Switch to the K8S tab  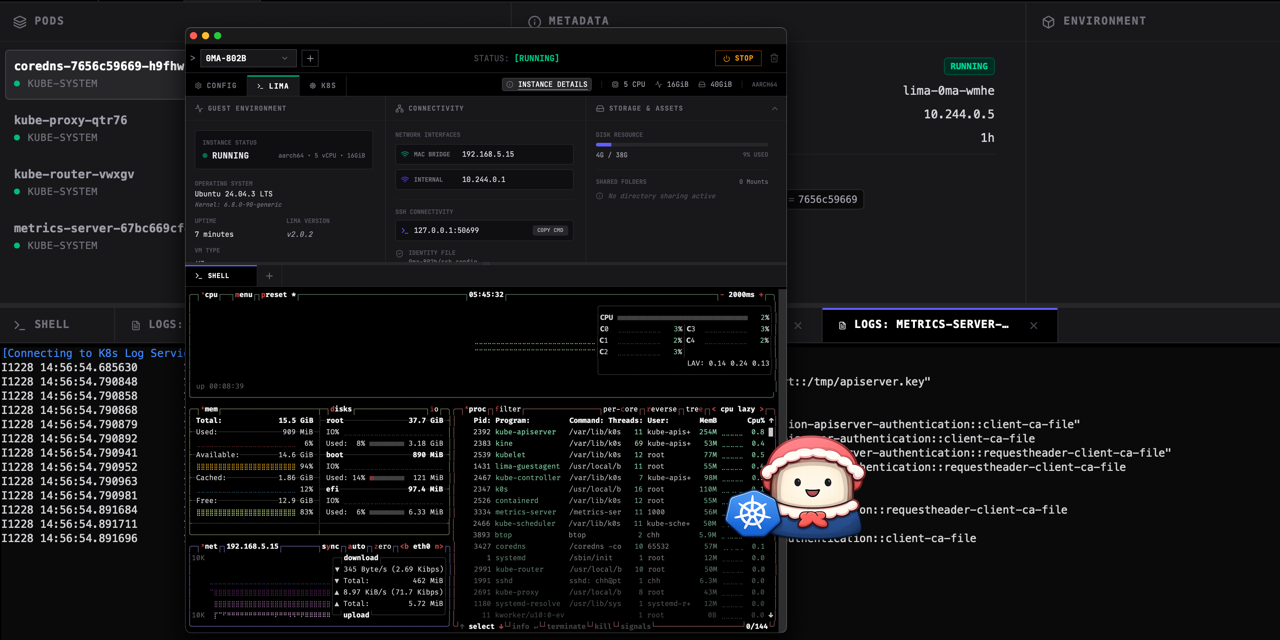coord(322,86)
